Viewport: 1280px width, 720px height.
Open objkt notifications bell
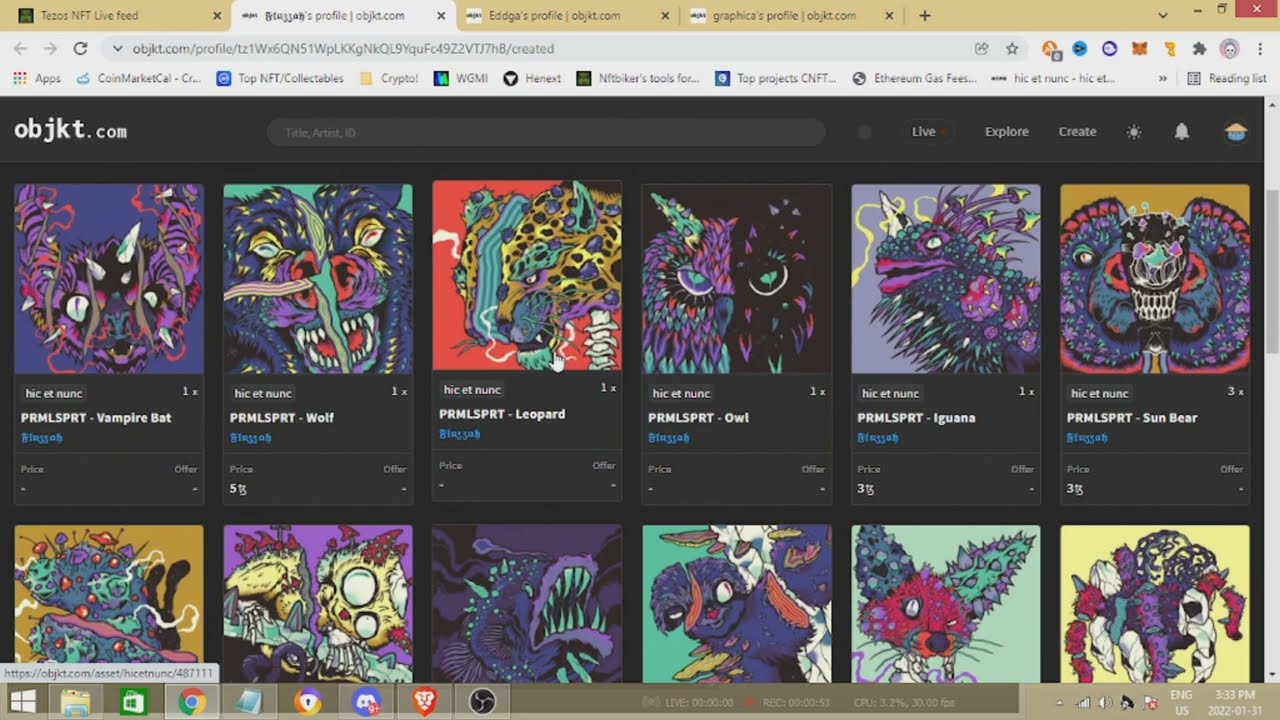pyautogui.click(x=1181, y=132)
